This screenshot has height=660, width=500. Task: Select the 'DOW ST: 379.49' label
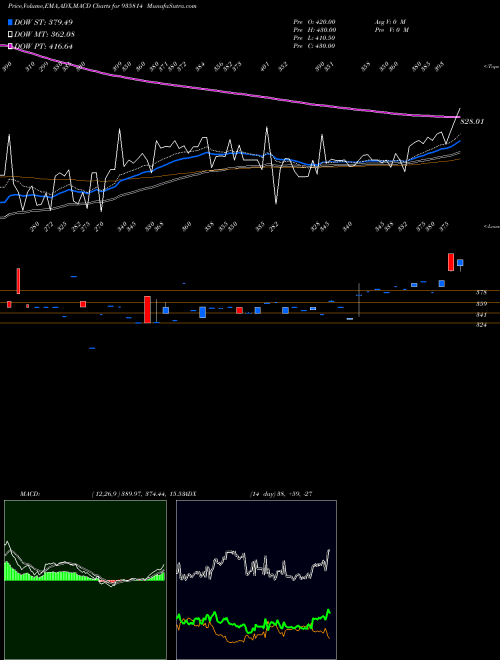(43, 22)
